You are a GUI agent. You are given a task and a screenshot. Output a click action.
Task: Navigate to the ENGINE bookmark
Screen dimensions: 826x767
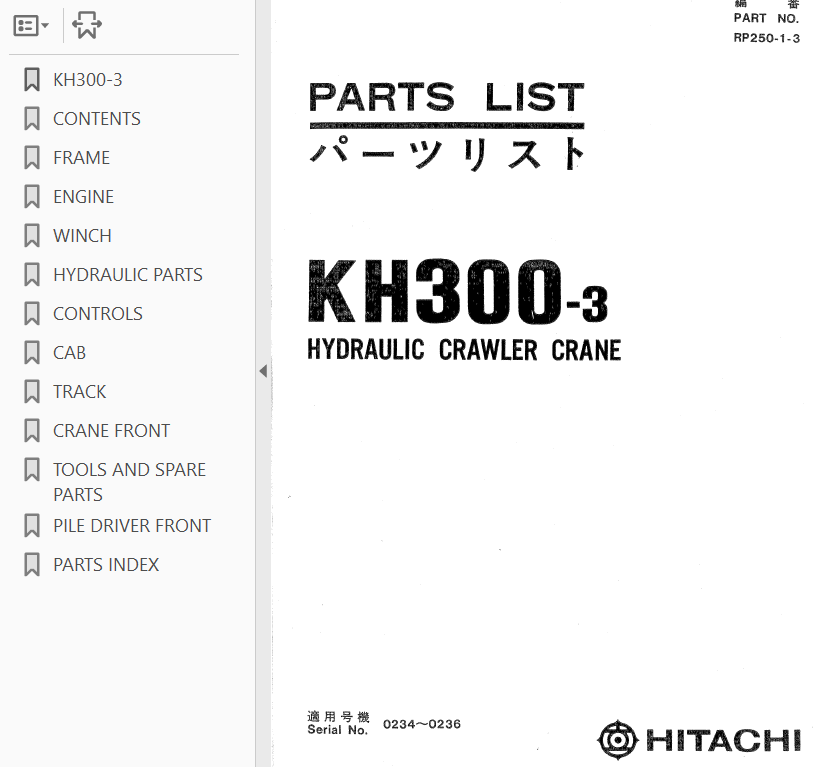[83, 196]
